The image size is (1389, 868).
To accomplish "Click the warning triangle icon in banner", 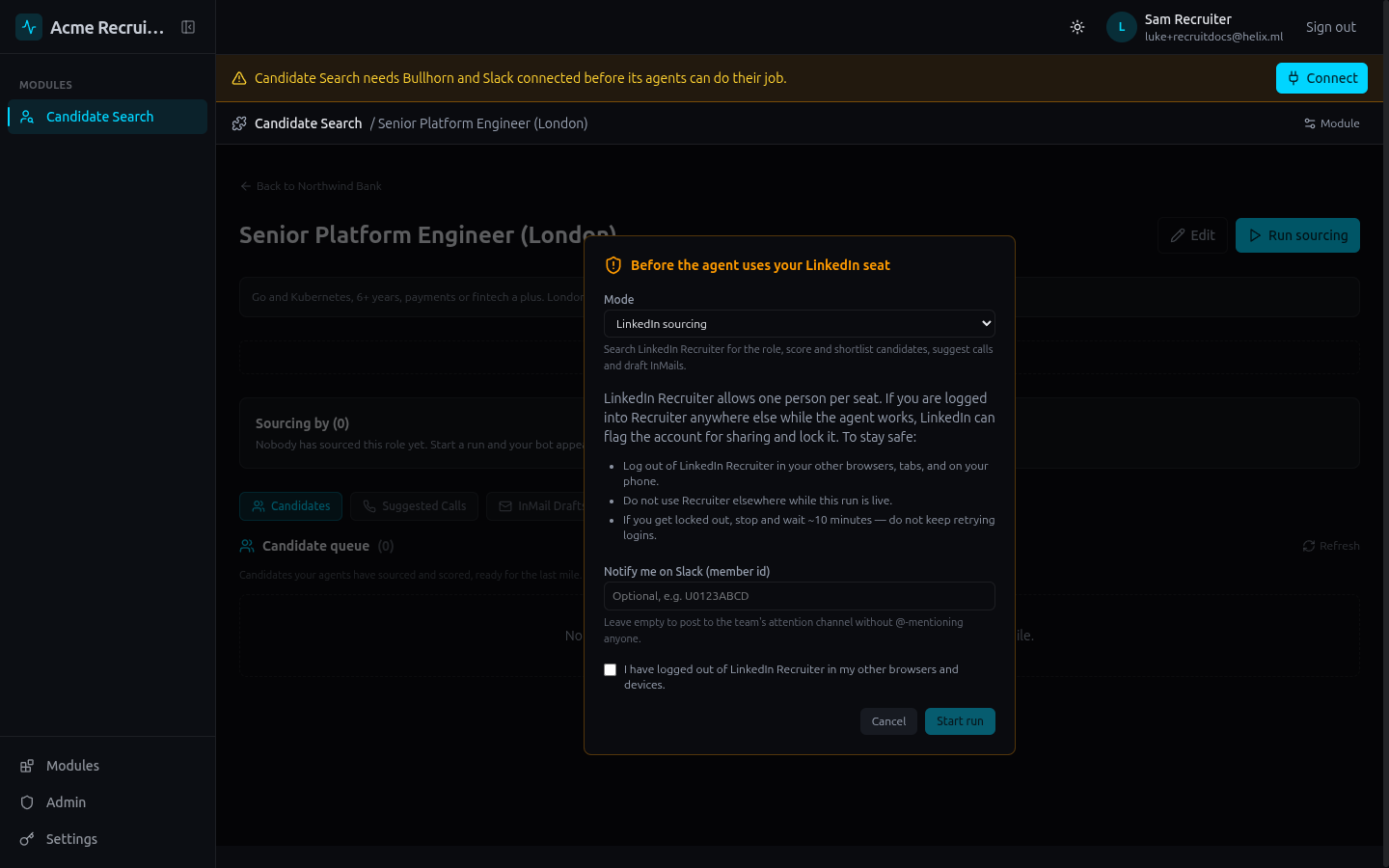I will (x=239, y=78).
